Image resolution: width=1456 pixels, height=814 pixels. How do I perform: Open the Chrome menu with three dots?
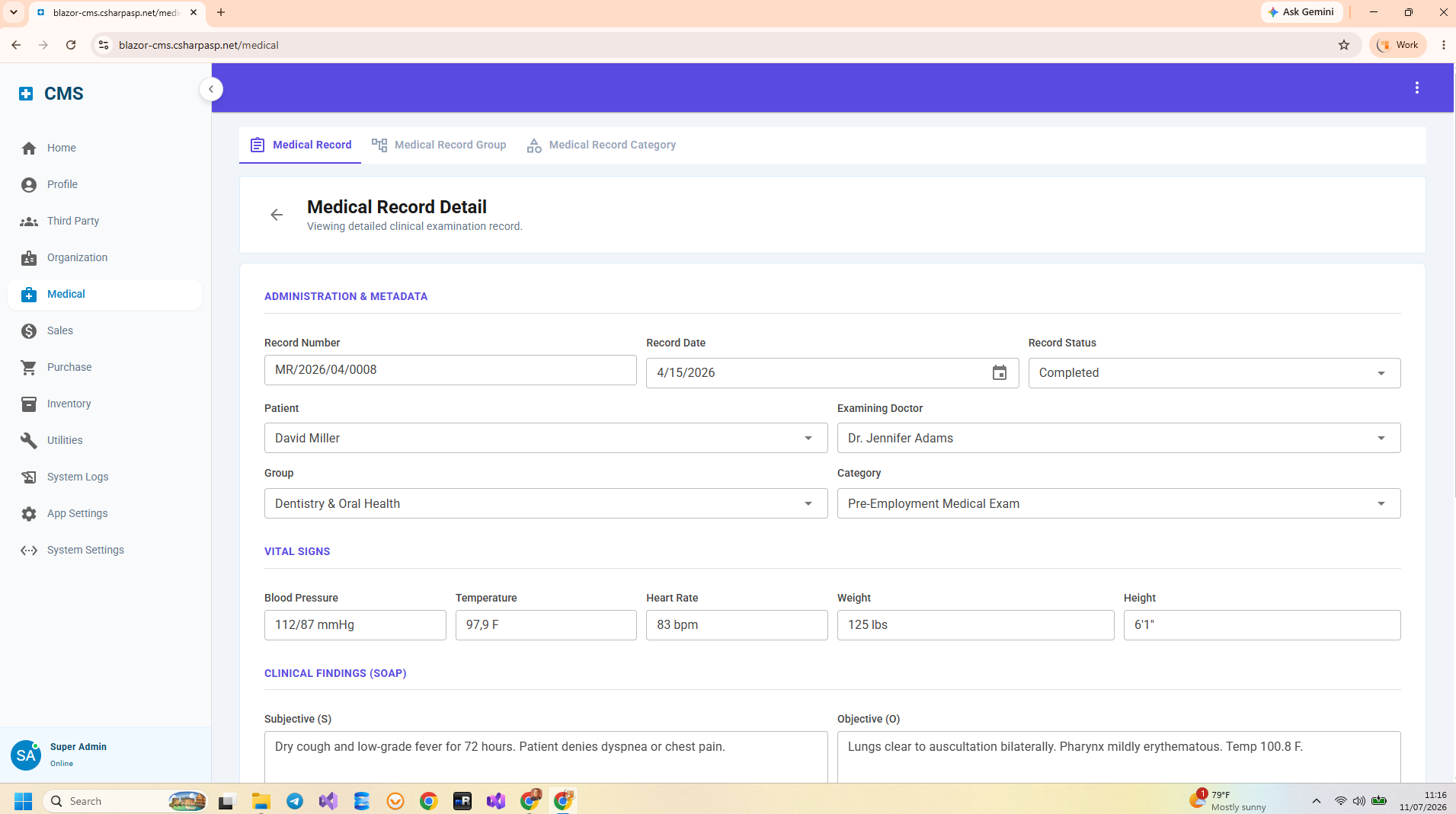pos(1443,45)
